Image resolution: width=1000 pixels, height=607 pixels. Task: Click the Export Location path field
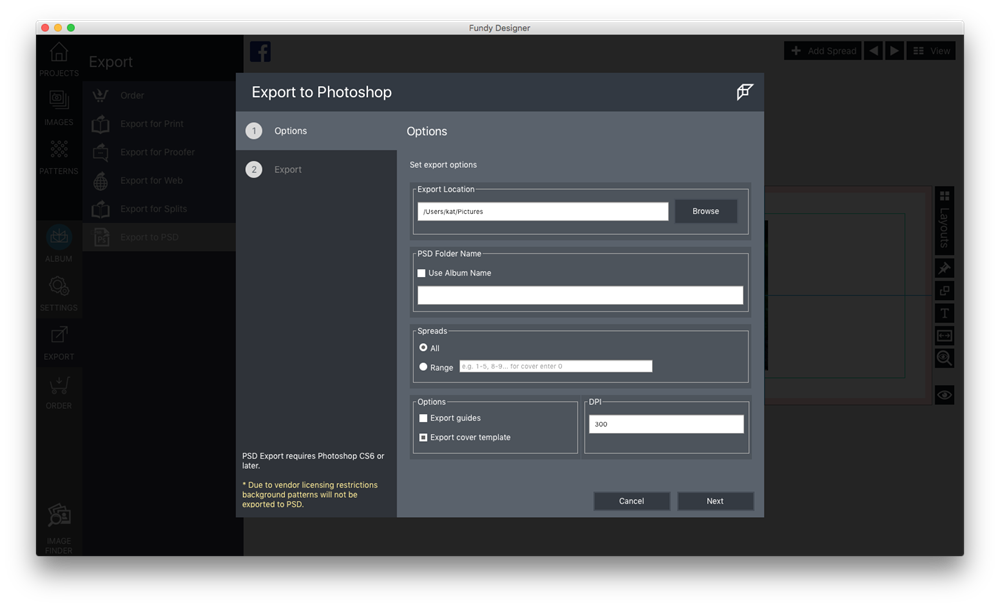coord(543,212)
